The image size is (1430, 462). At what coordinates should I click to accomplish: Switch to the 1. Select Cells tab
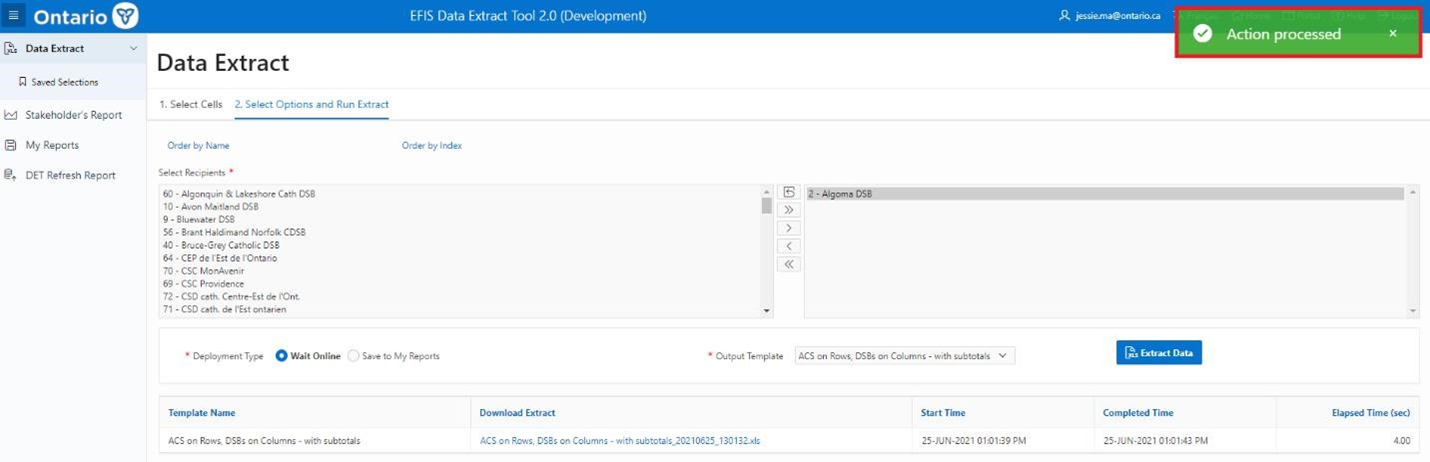(x=190, y=104)
